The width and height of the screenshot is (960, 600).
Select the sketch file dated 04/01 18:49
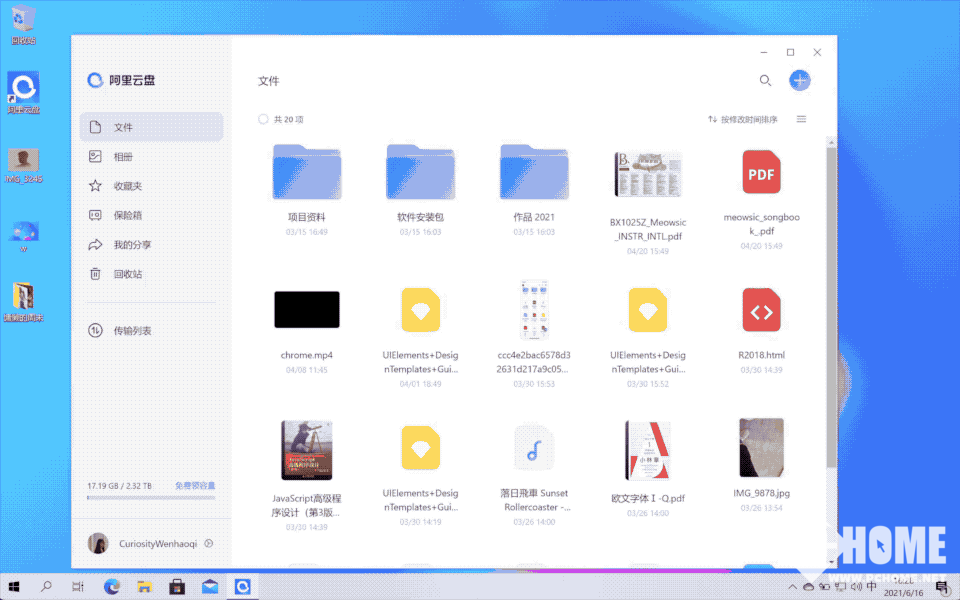(420, 310)
